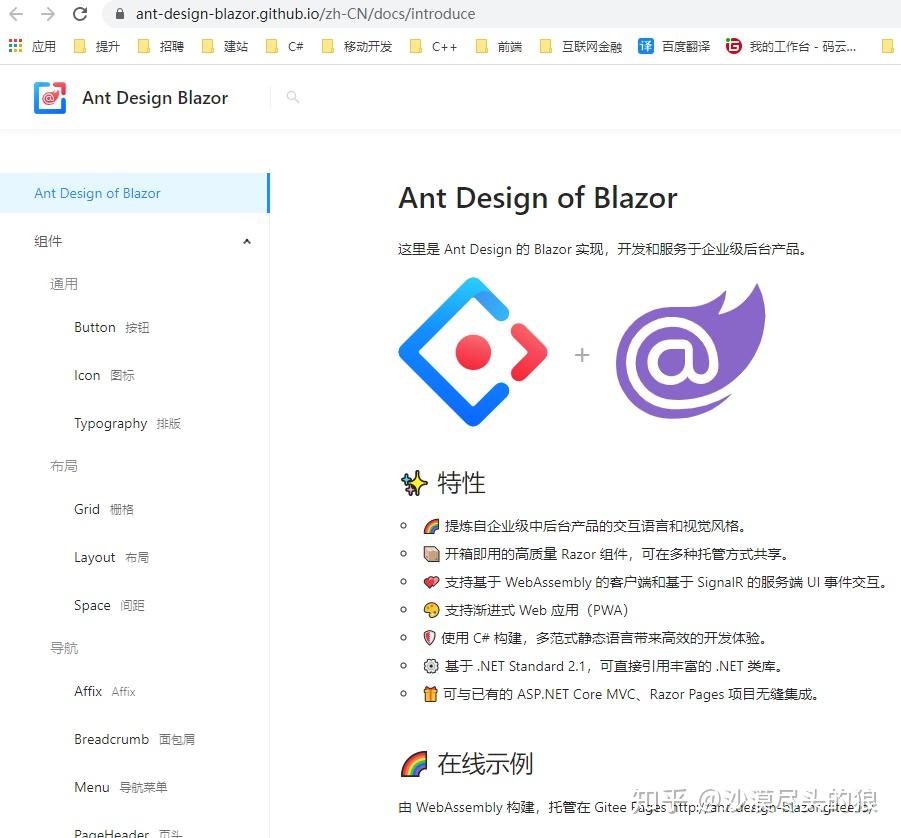Click the Ant Design Blazor logo icon
The width and height of the screenshot is (901, 838).
click(x=51, y=97)
